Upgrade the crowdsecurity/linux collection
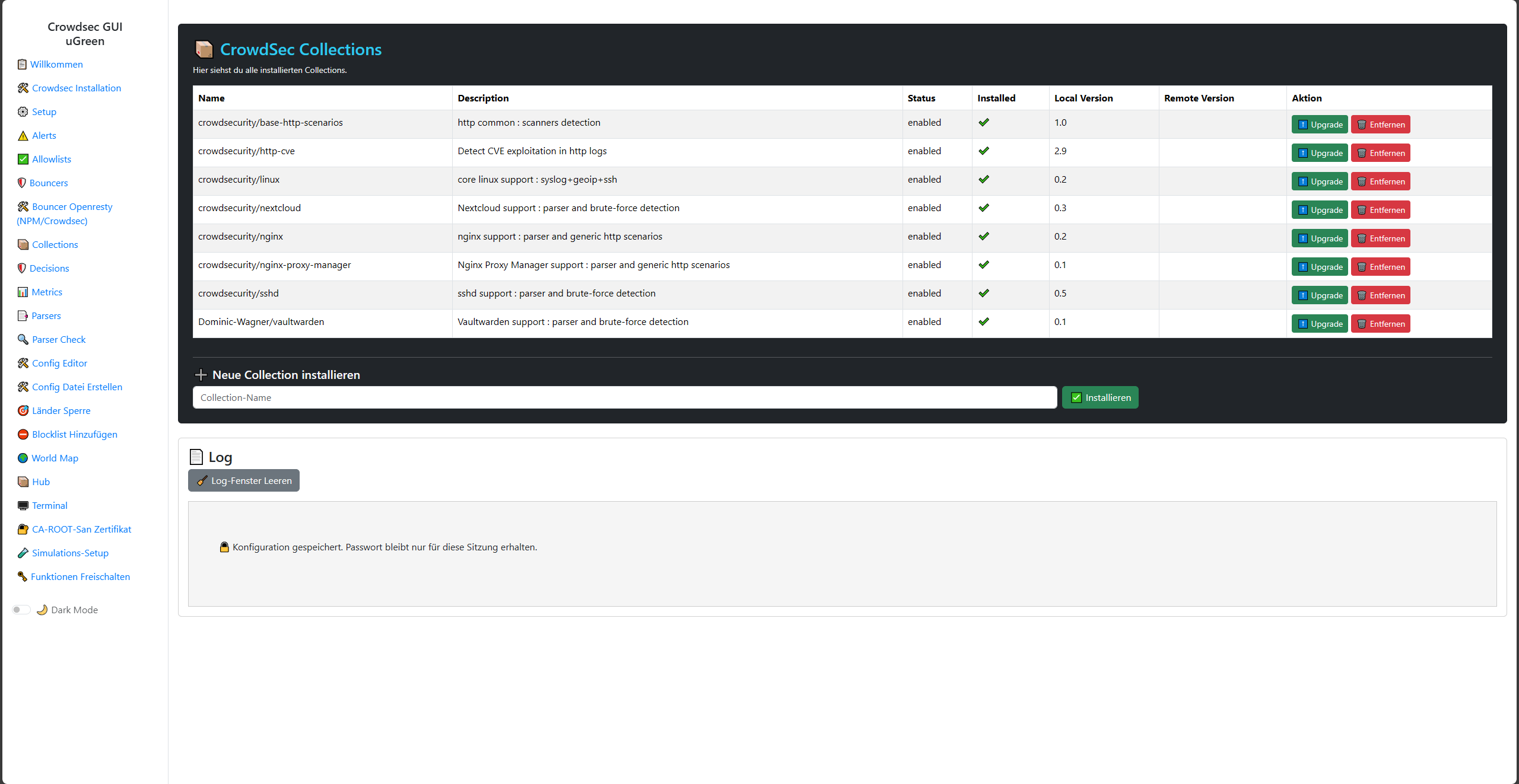1519x784 pixels. point(1320,181)
